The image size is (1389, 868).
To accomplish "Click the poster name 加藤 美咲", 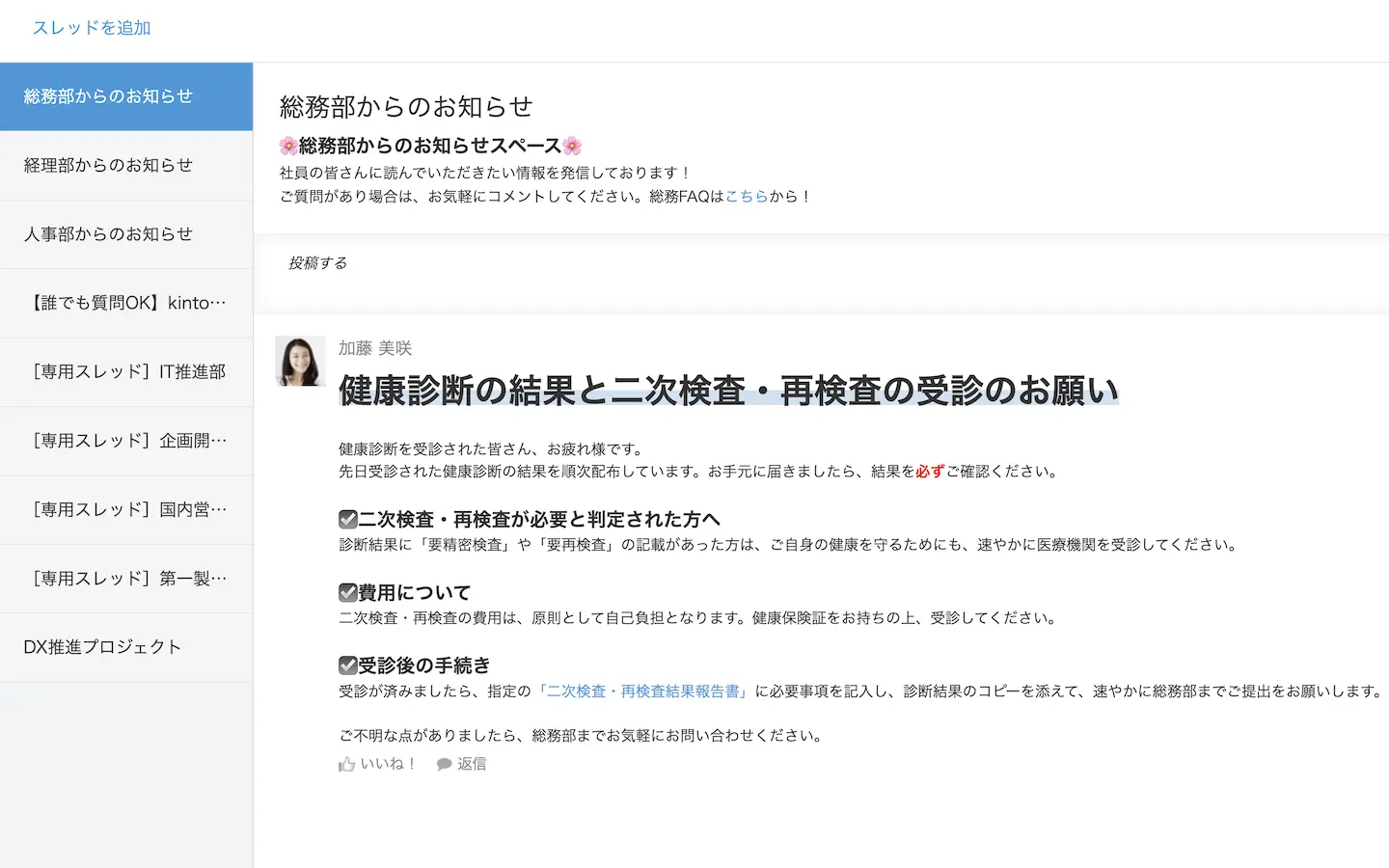I will [375, 348].
